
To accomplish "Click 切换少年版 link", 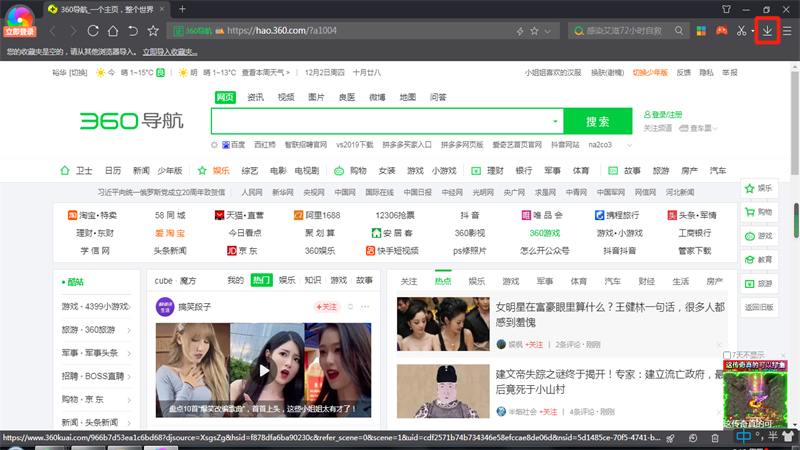I will pyautogui.click(x=650, y=72).
